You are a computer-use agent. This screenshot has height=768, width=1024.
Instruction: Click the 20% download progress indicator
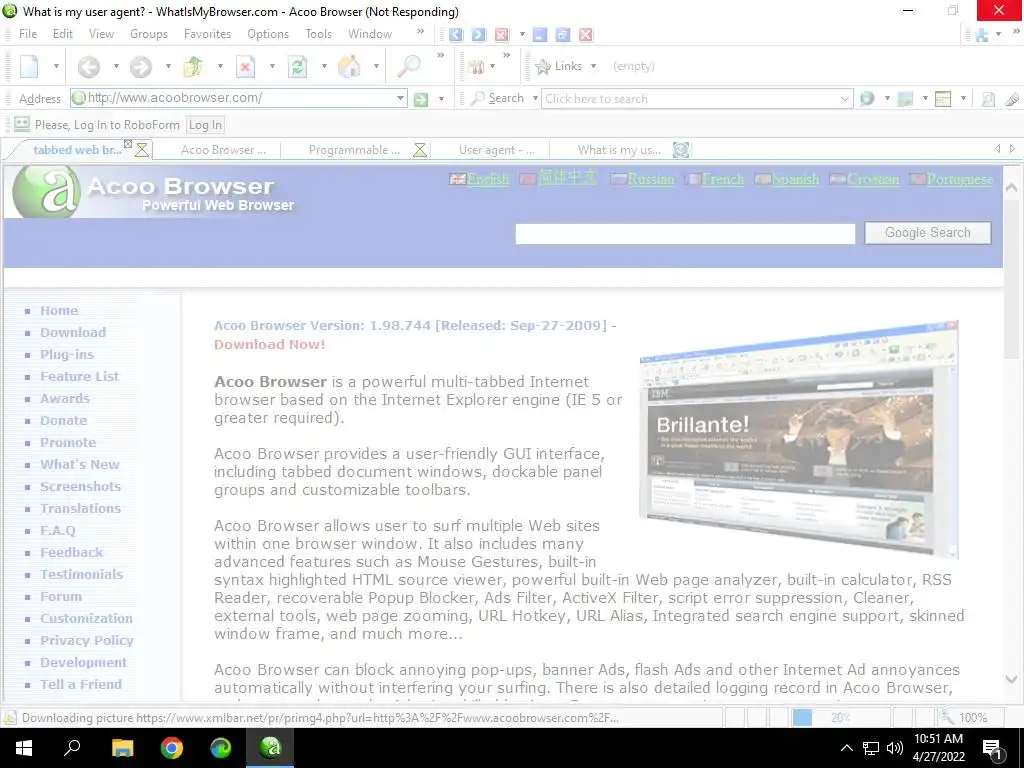click(840, 718)
